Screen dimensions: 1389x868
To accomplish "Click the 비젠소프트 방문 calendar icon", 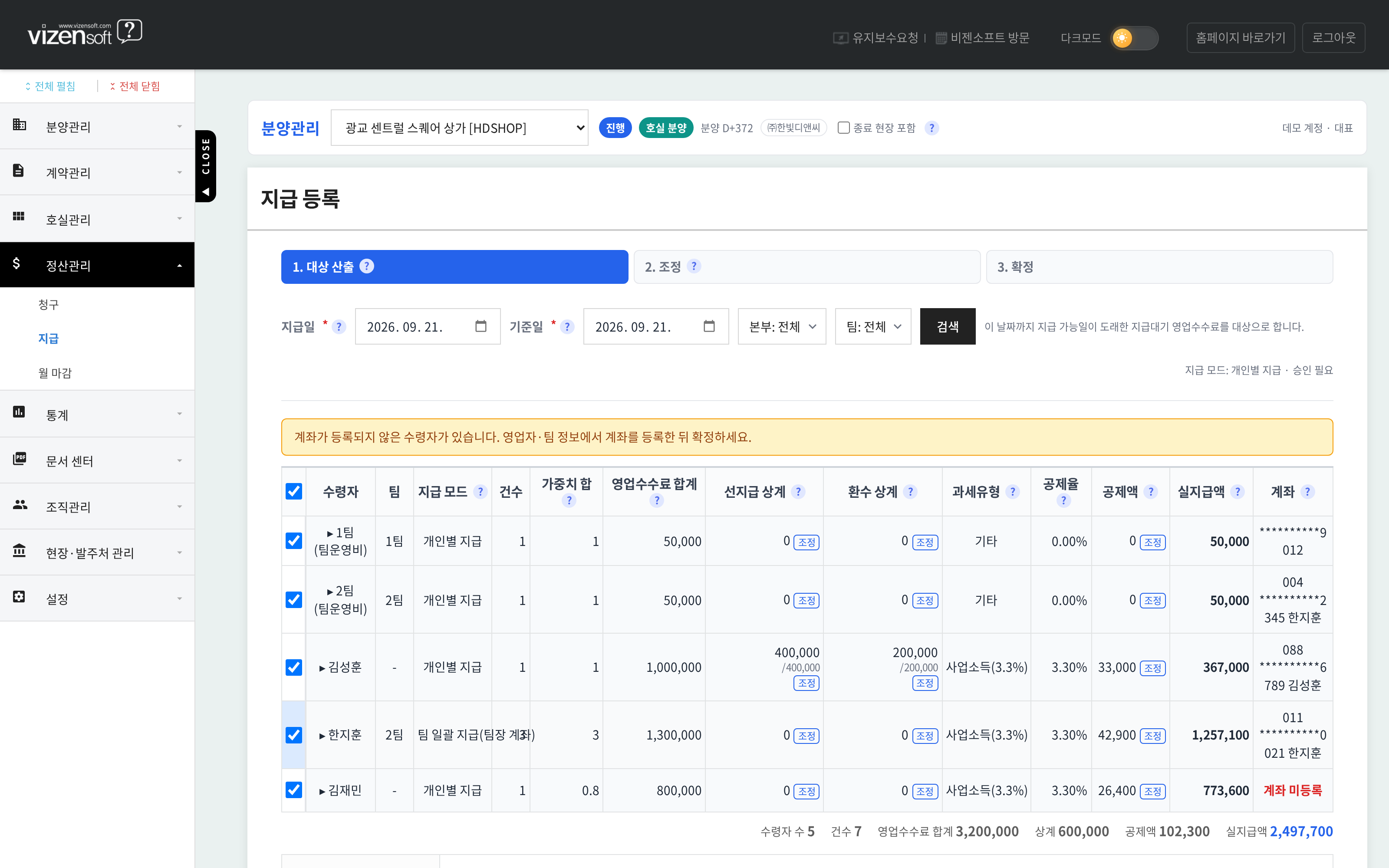I will (941, 38).
